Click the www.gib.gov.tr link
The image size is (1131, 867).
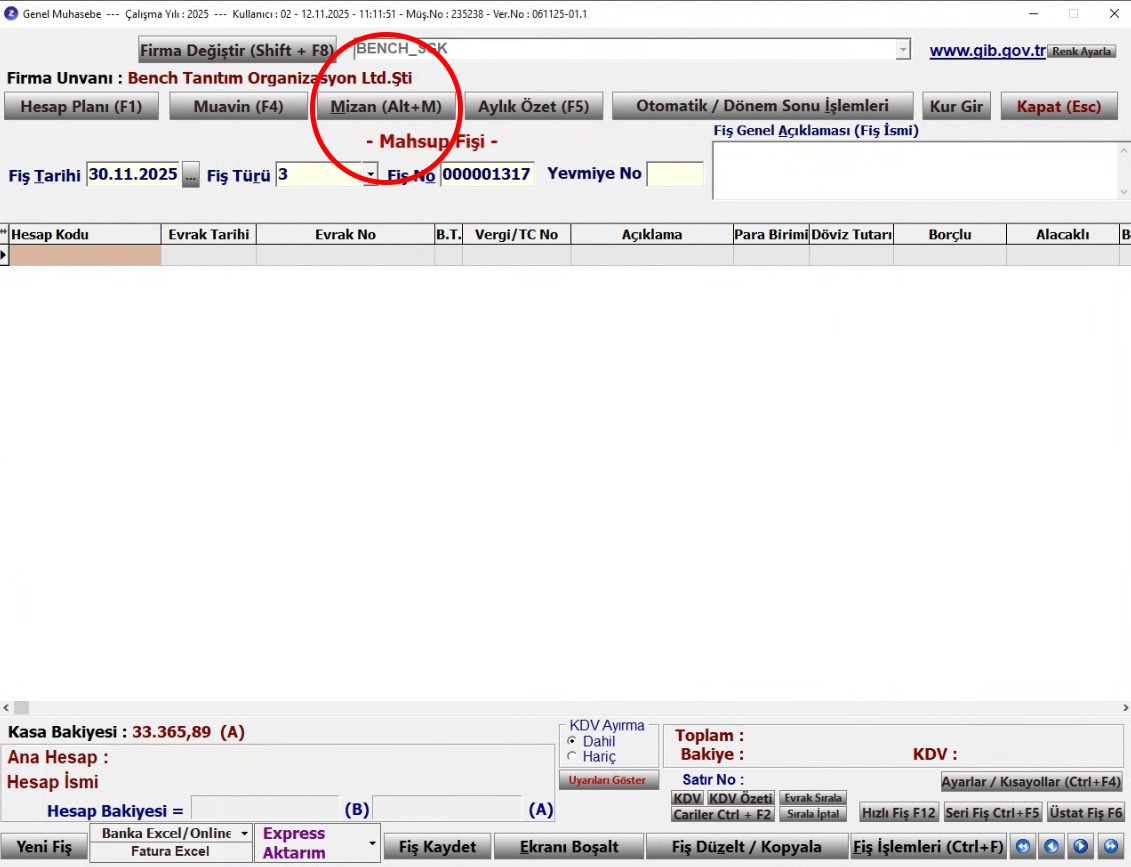tap(987, 51)
